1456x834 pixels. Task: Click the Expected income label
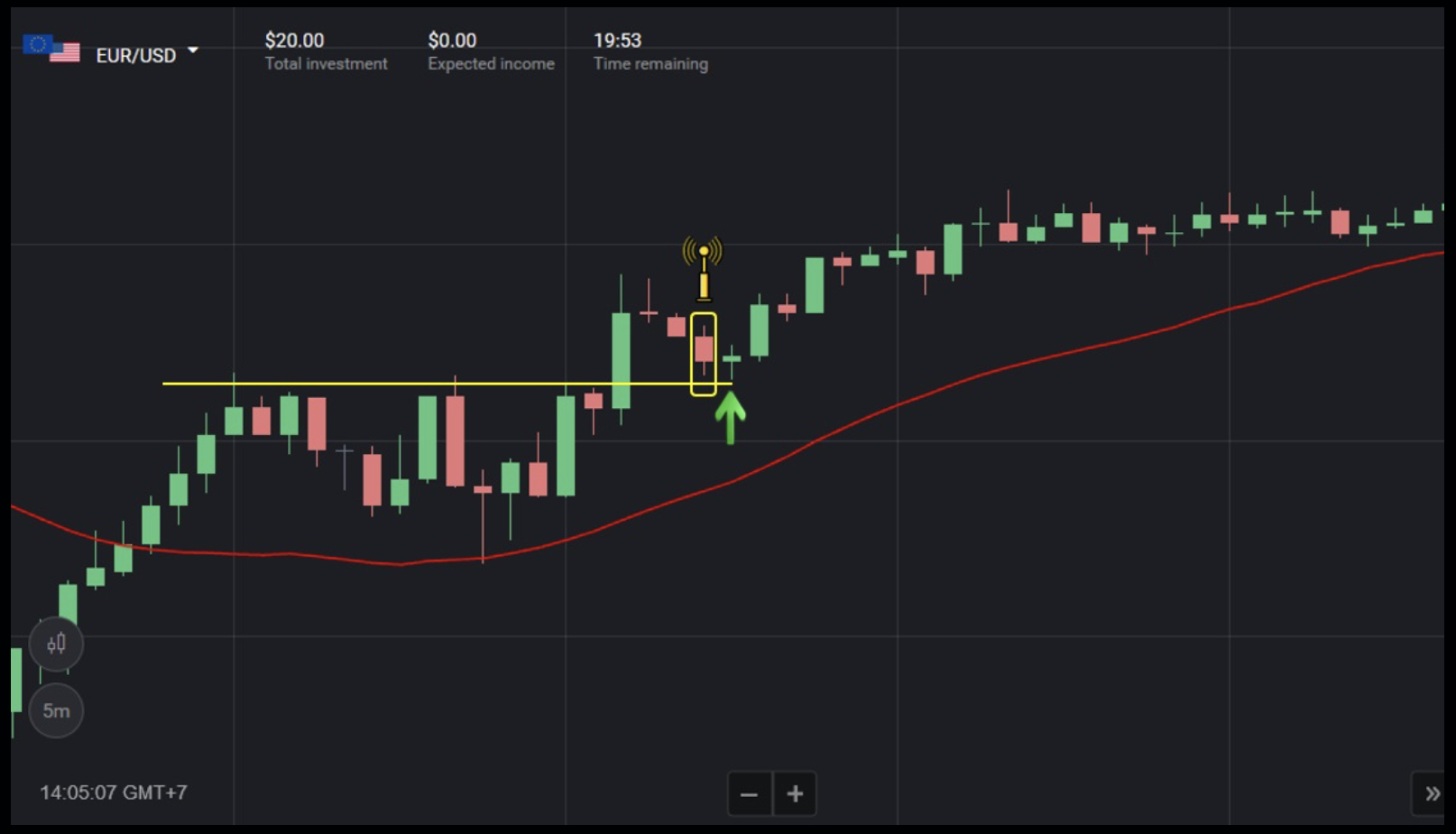491,64
